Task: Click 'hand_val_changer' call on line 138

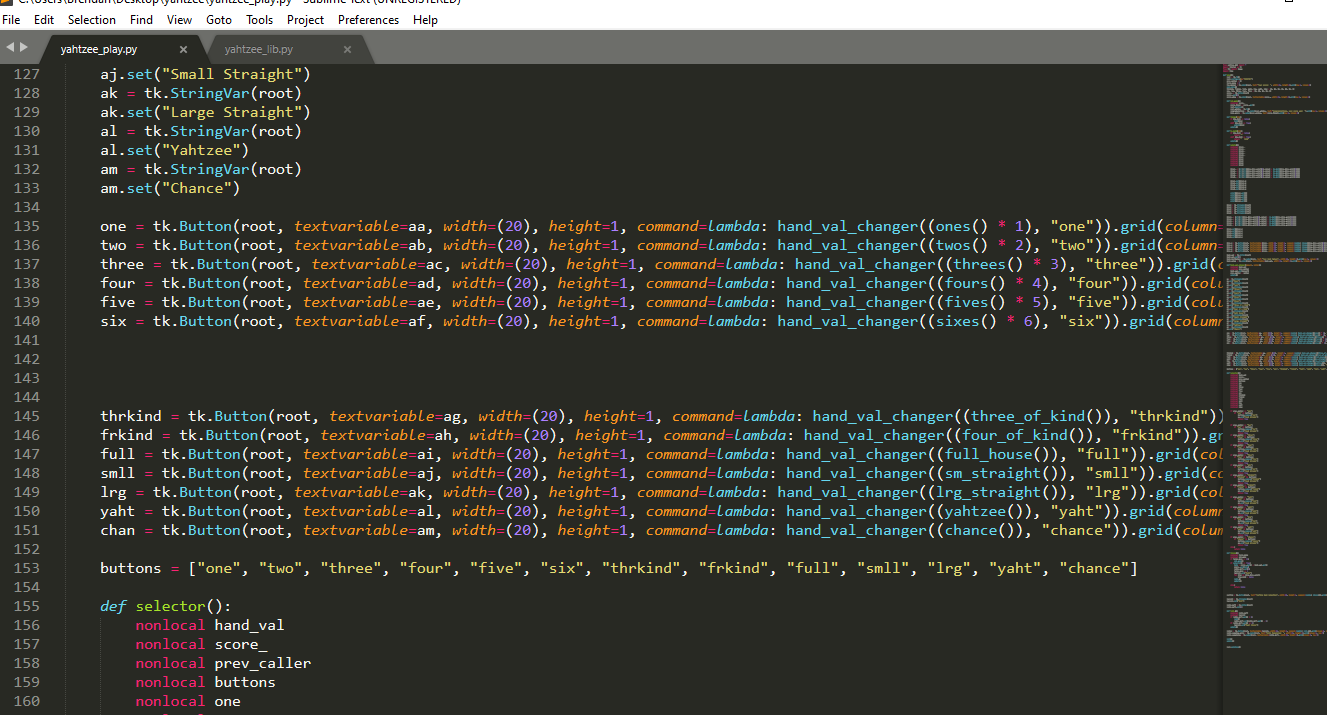Action: click(x=856, y=283)
